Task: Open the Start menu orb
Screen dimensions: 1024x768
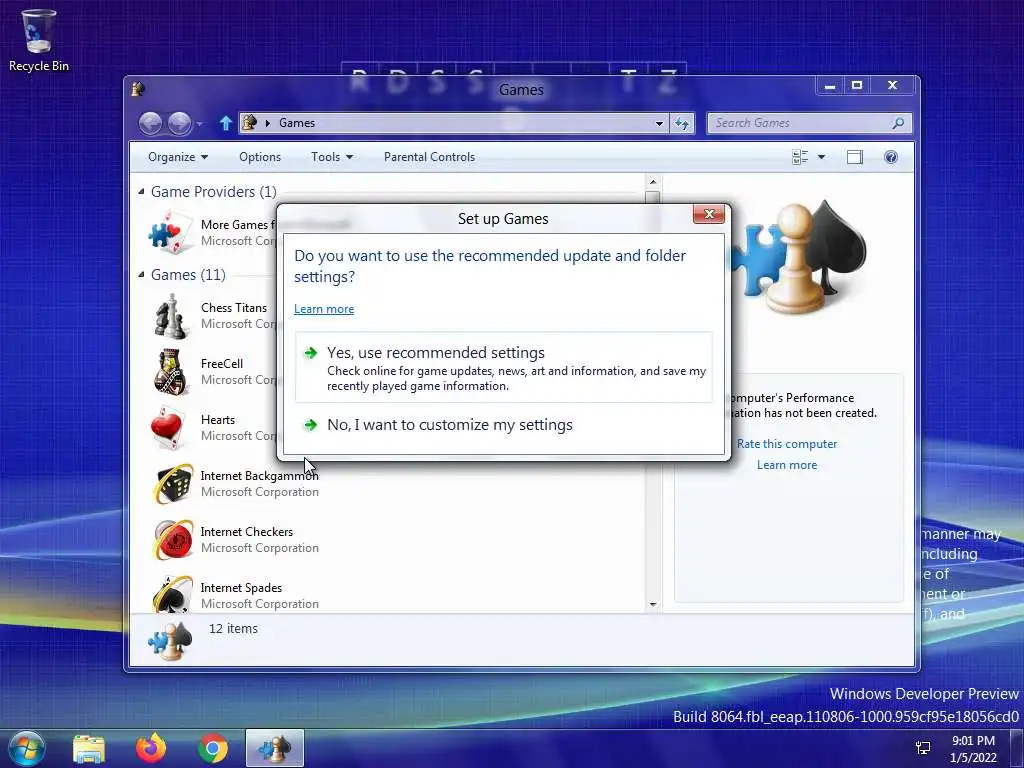Action: coord(26,748)
